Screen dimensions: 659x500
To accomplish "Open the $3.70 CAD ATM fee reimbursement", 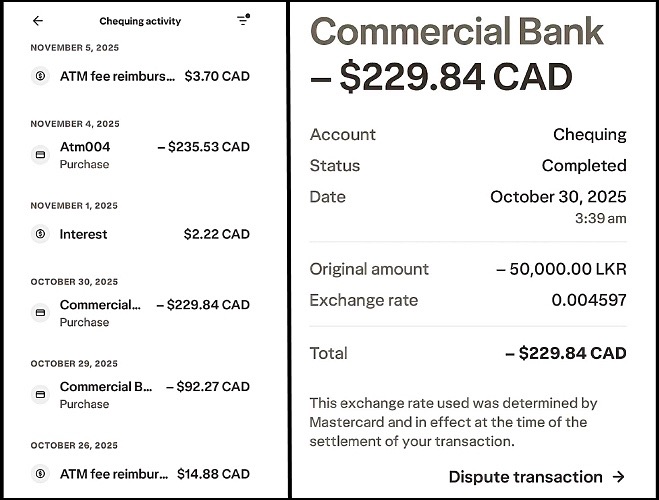I will pyautogui.click(x=140, y=76).
